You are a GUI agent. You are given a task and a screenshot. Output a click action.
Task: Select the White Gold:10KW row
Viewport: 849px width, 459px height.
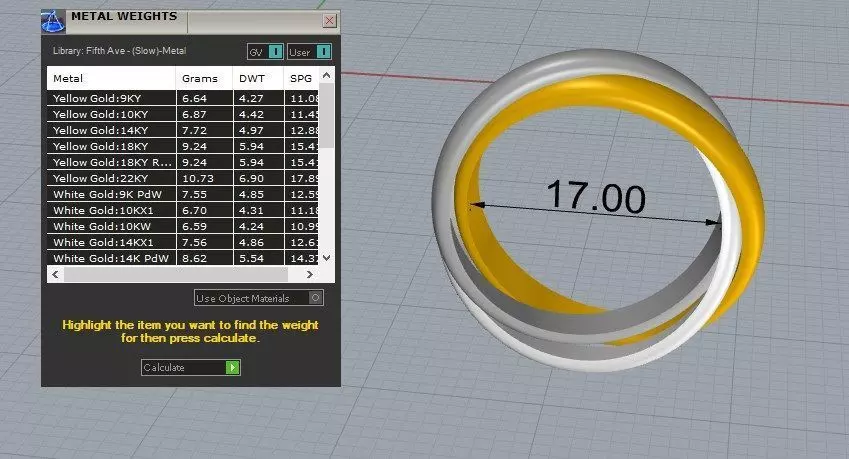click(x=183, y=226)
